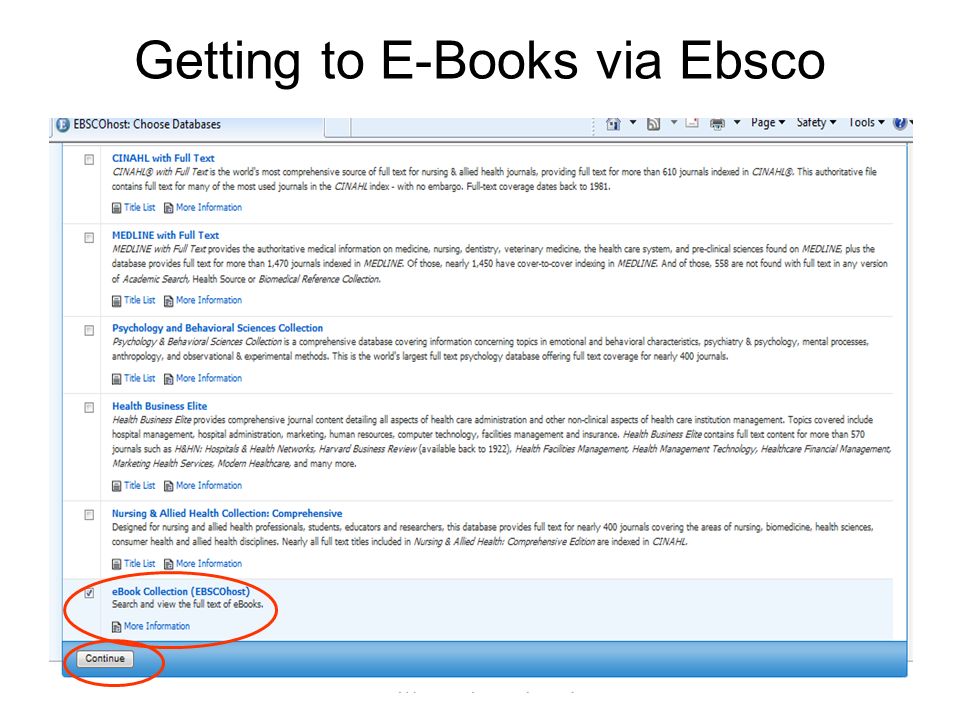Click text "Search and view the full text of eBooks."
This screenshot has width=960, height=720.
187,604
